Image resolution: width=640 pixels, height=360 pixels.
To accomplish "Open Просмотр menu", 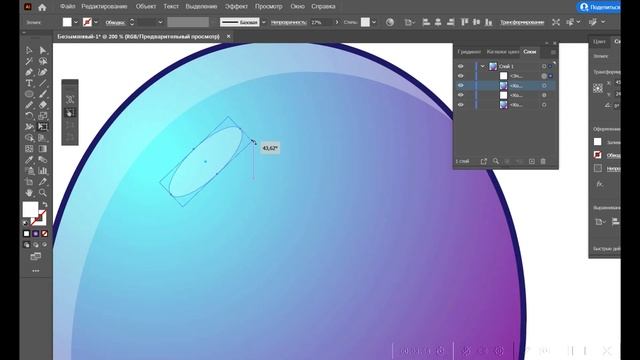I will click(x=269, y=7).
